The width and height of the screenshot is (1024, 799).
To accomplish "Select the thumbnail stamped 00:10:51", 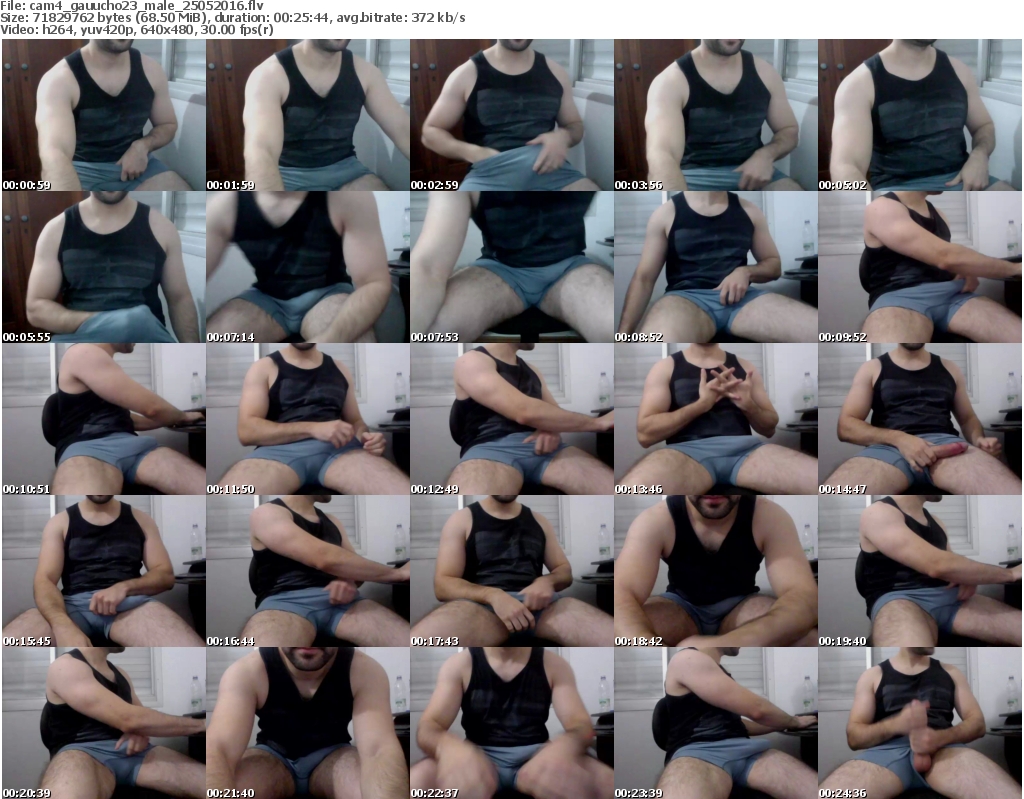I will tap(104, 419).
